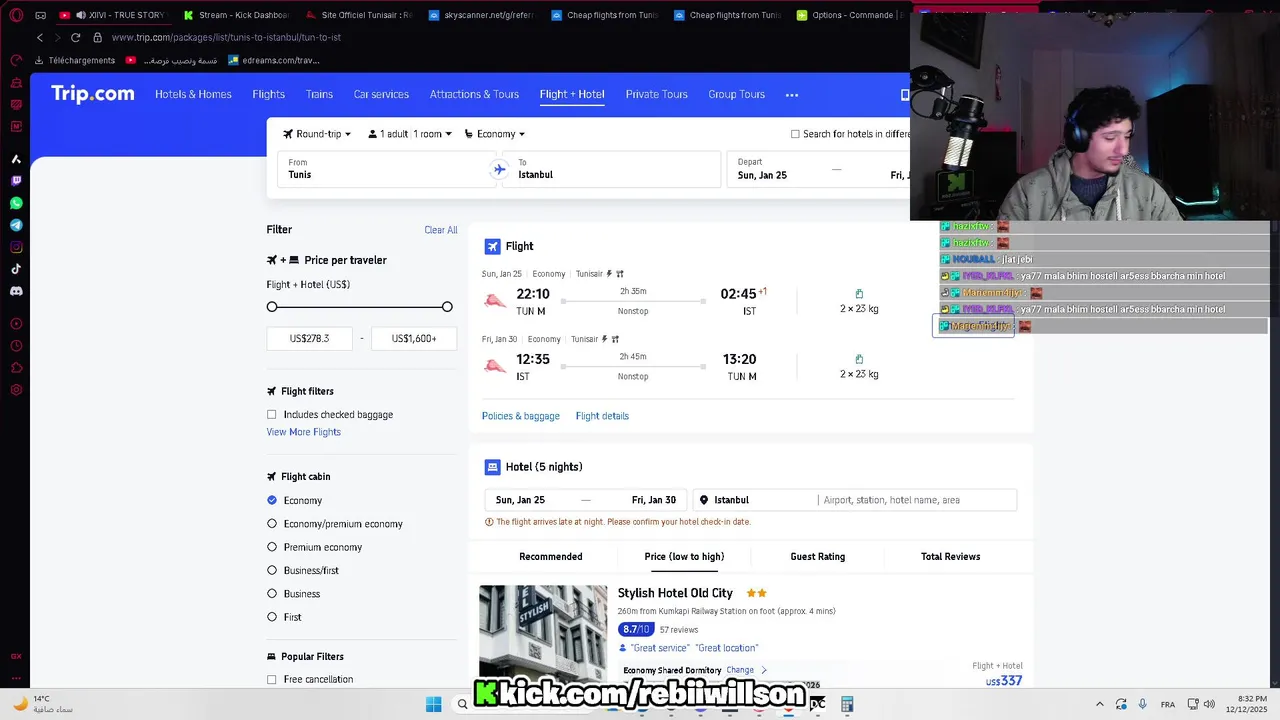Click the Téléchargements bookmark

pos(74,60)
